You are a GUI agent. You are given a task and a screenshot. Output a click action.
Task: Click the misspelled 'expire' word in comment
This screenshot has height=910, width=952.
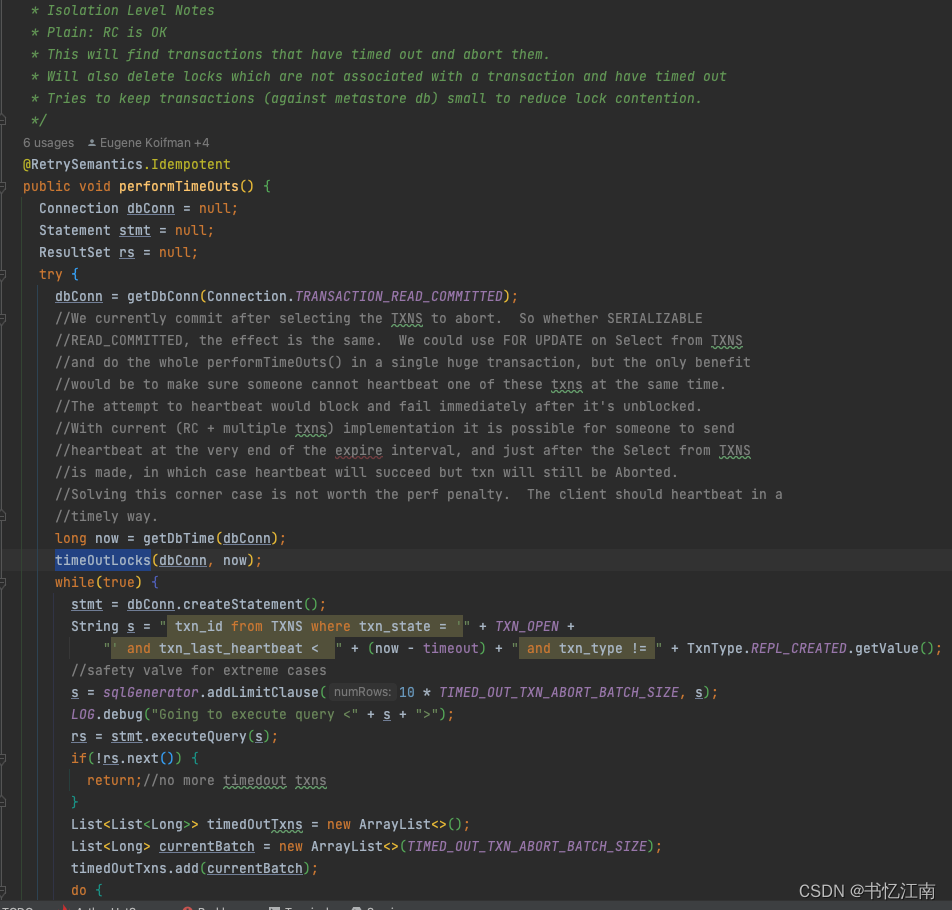tap(359, 450)
